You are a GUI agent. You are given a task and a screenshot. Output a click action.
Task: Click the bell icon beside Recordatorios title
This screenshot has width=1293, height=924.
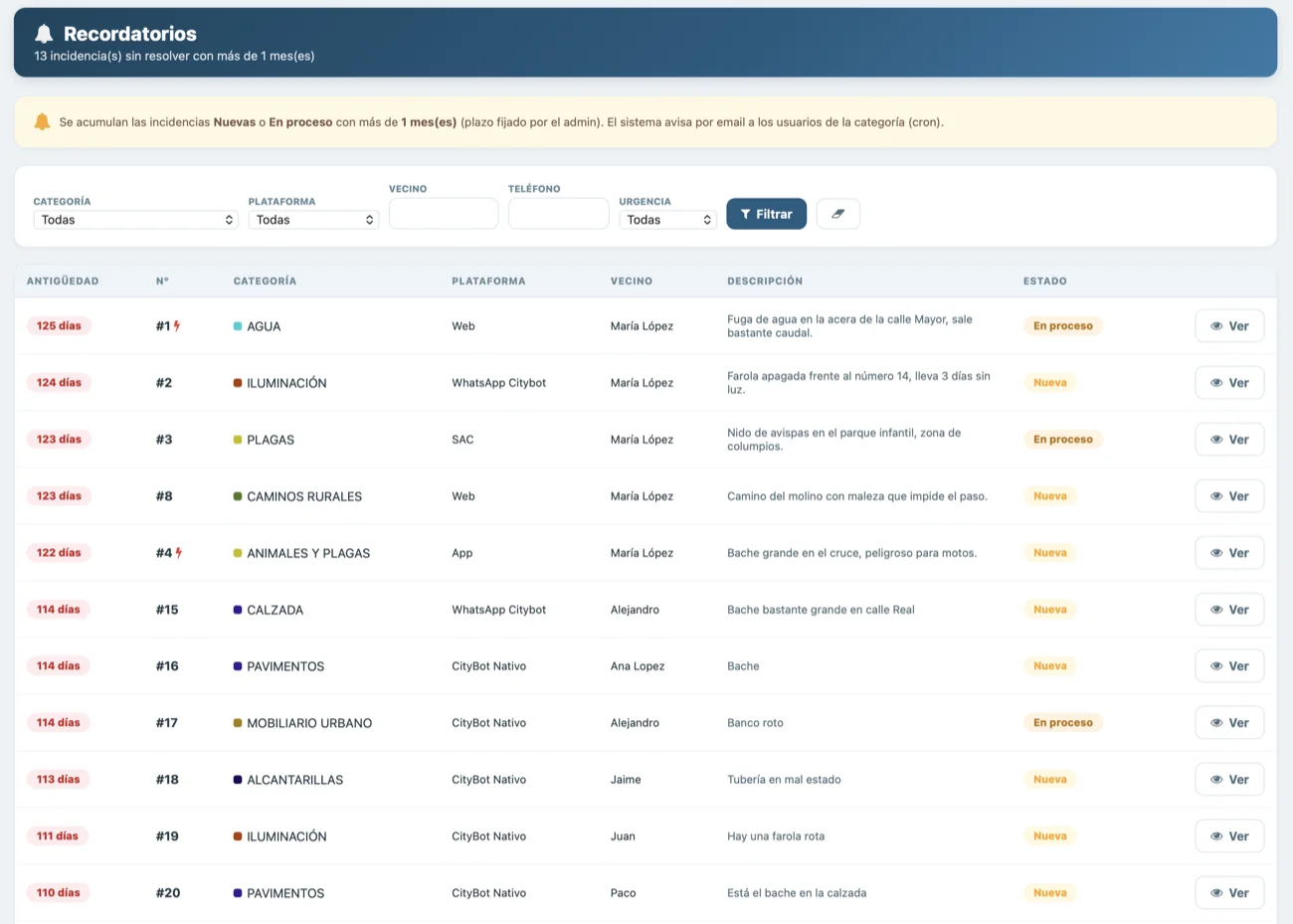(x=44, y=34)
